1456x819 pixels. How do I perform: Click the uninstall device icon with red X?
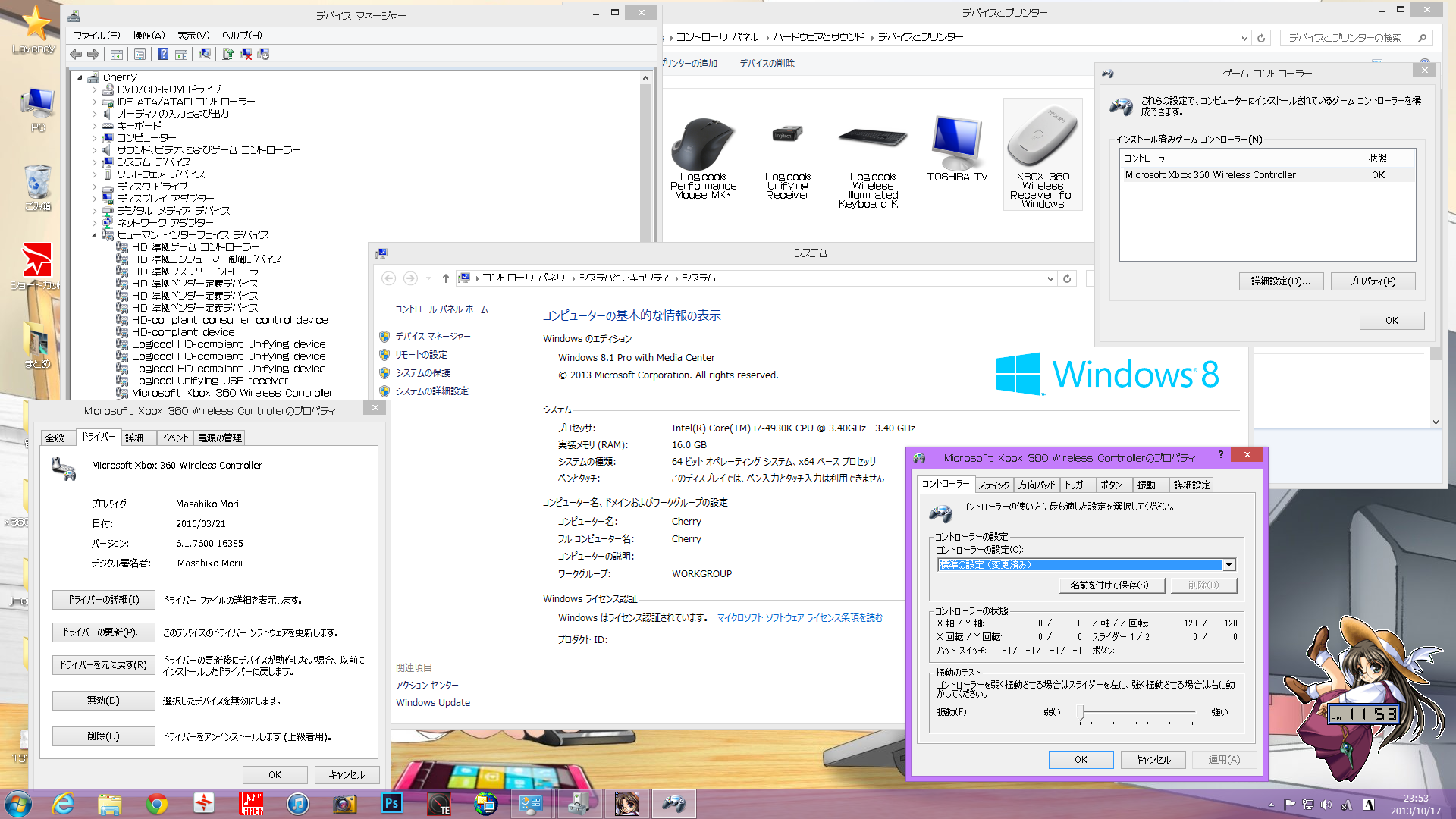click(246, 54)
